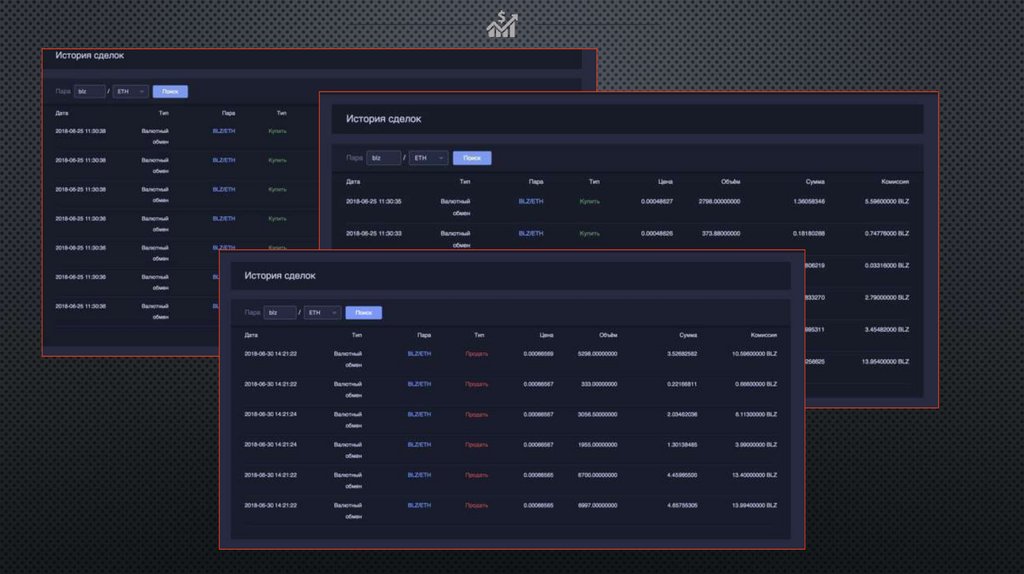The width and height of the screenshot is (1024, 574).
Task: Open ETH dropdown in the front sell-history panel
Action: (322, 313)
